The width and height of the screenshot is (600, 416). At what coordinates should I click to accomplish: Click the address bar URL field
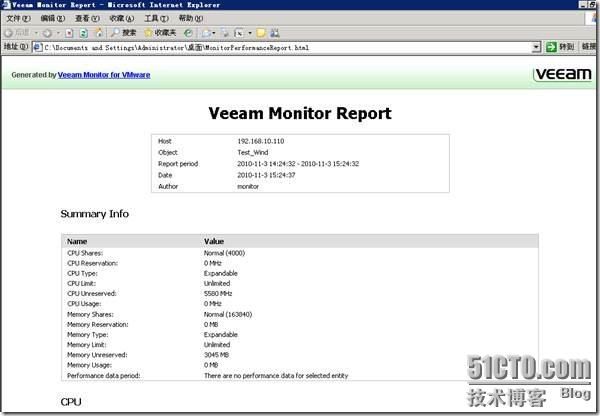[x=287, y=47]
